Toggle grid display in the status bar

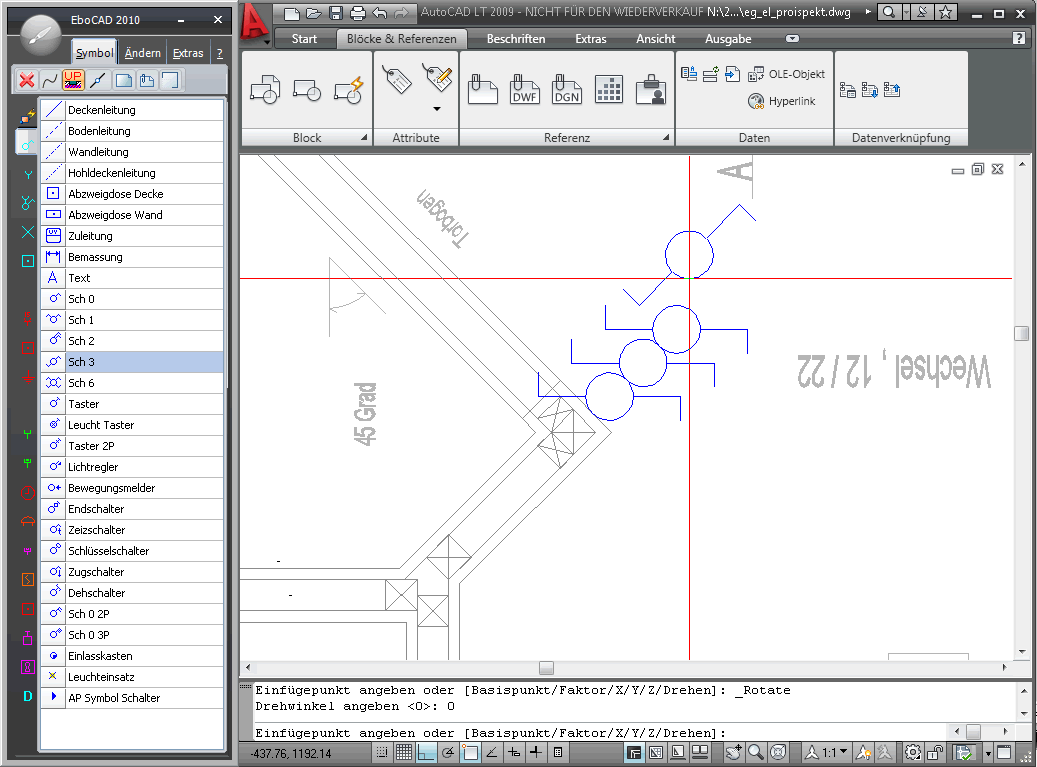click(404, 752)
